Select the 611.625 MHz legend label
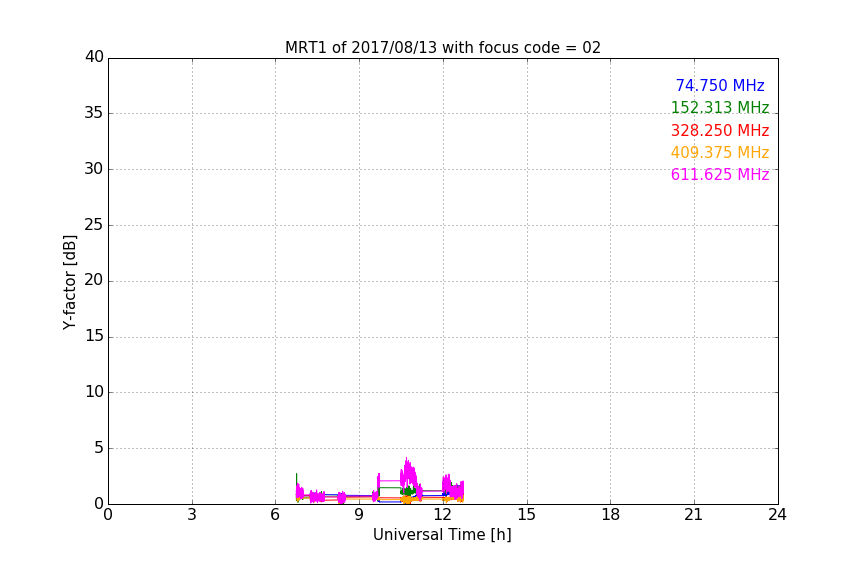Image resolution: width=864 pixels, height=576 pixels. (720, 174)
